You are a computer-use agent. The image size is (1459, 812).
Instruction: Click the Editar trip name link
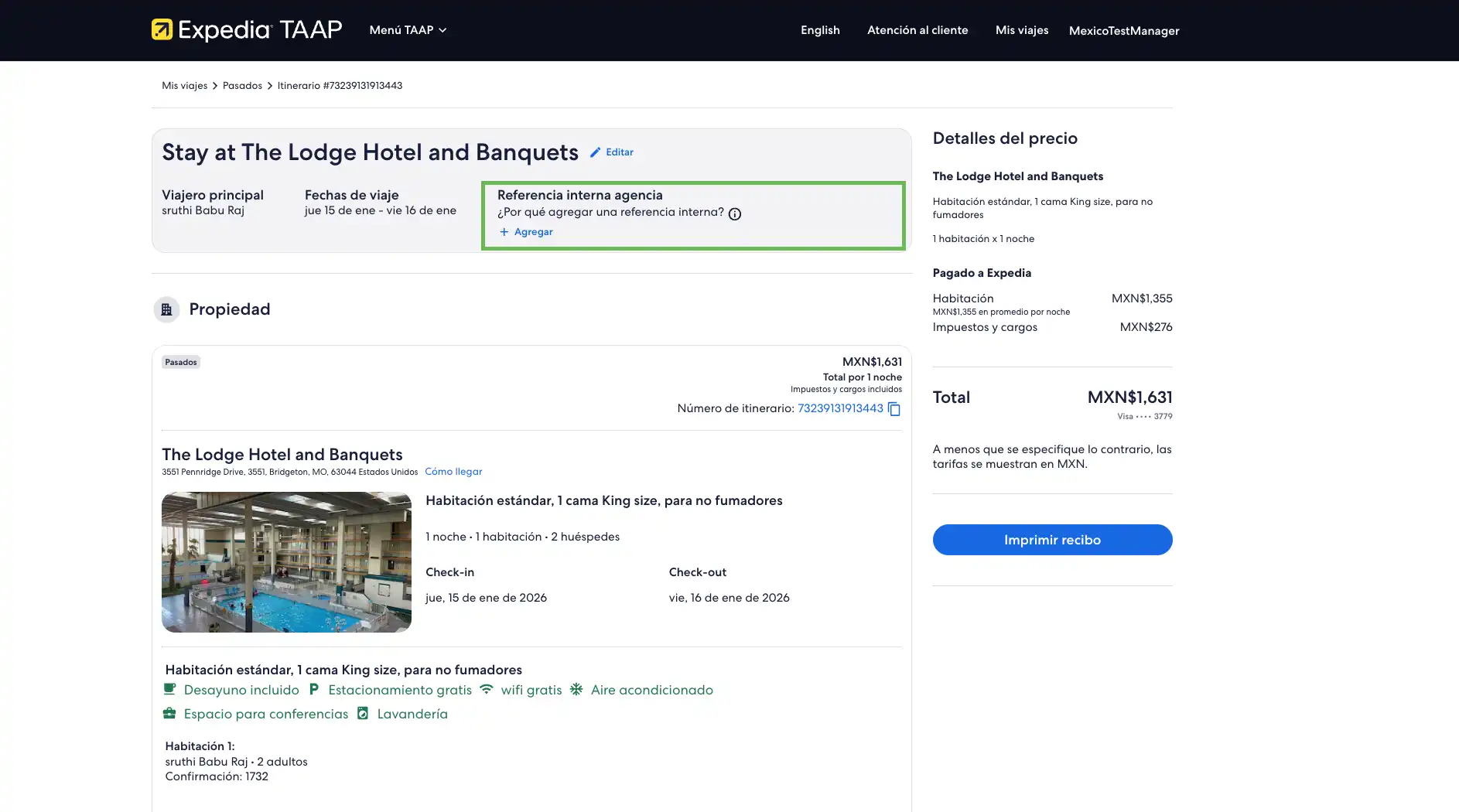tap(619, 152)
